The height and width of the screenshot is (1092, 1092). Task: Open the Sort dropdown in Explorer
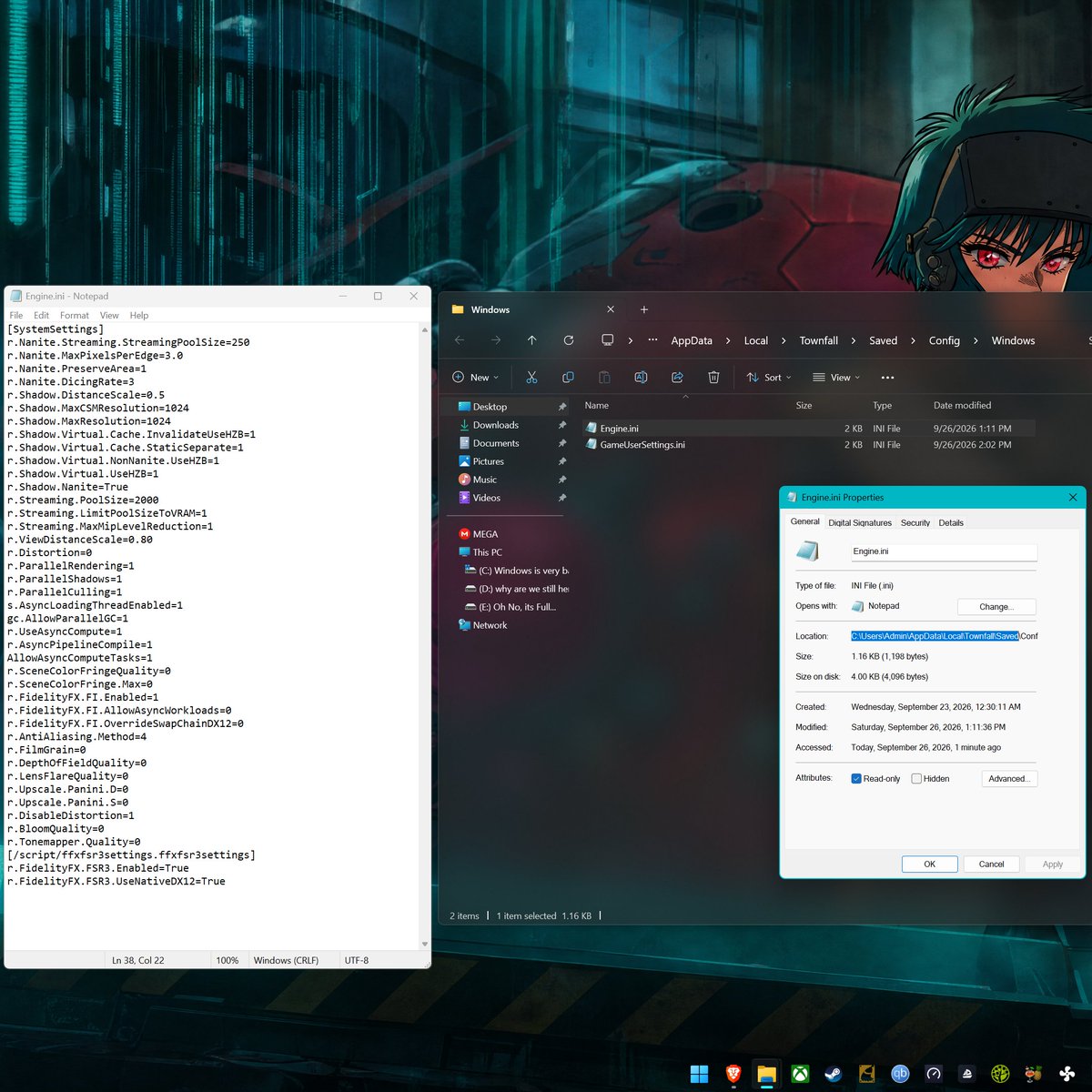point(769,377)
